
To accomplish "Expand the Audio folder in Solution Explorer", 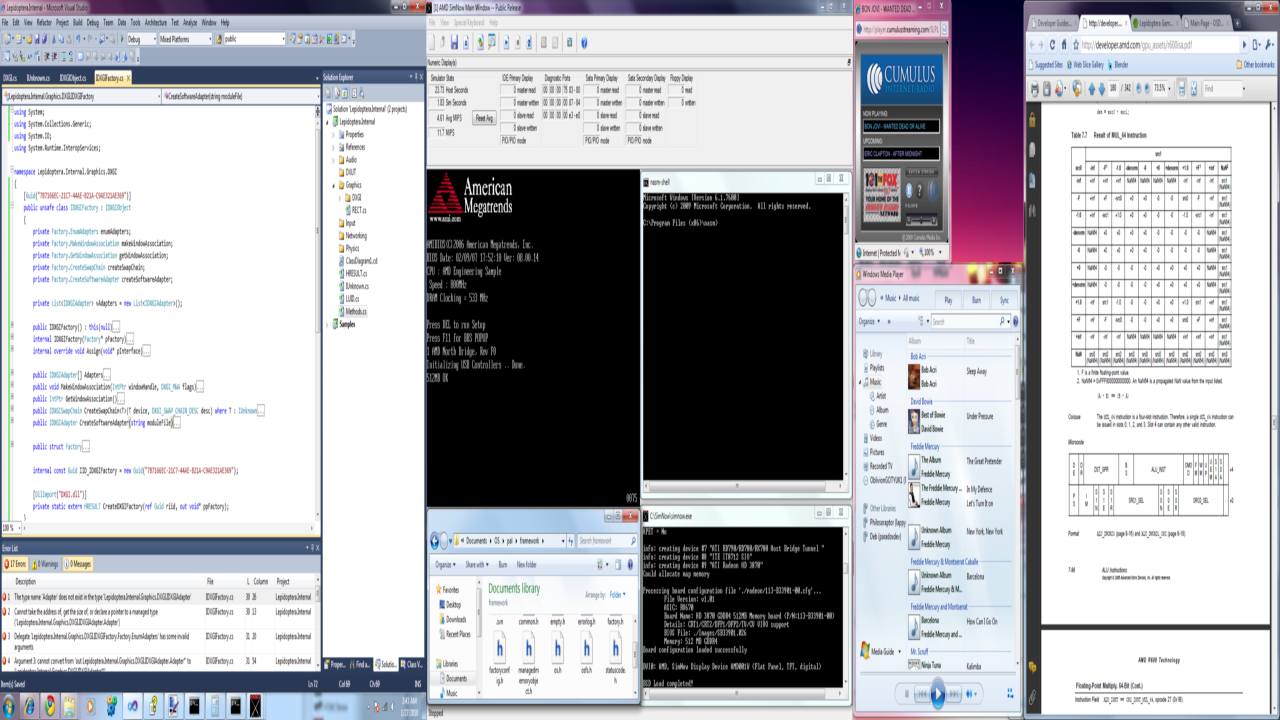I will [x=335, y=159].
